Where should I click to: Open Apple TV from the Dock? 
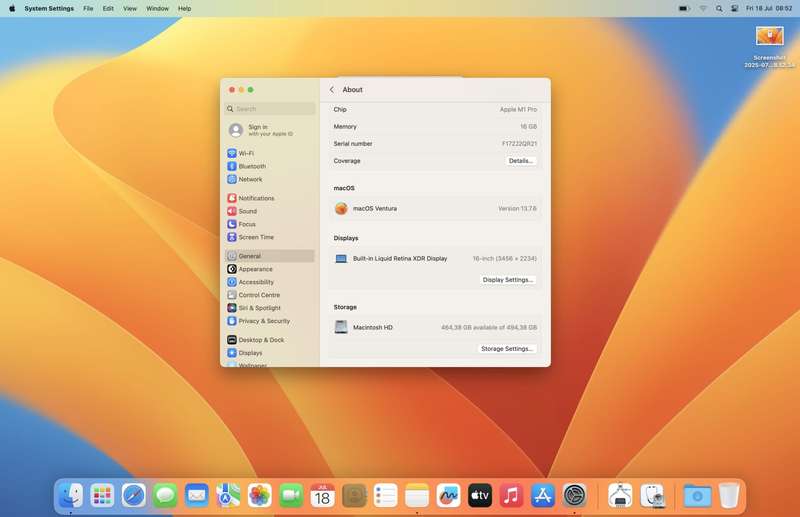480,495
